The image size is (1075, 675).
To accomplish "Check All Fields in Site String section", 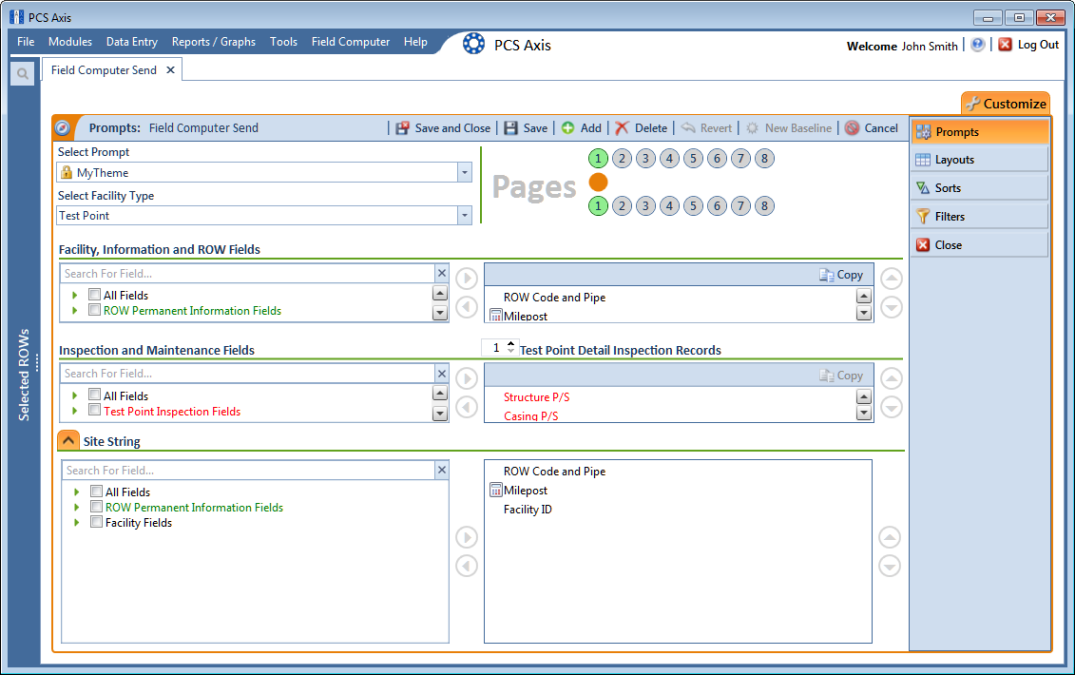I will pyautogui.click(x=97, y=491).
